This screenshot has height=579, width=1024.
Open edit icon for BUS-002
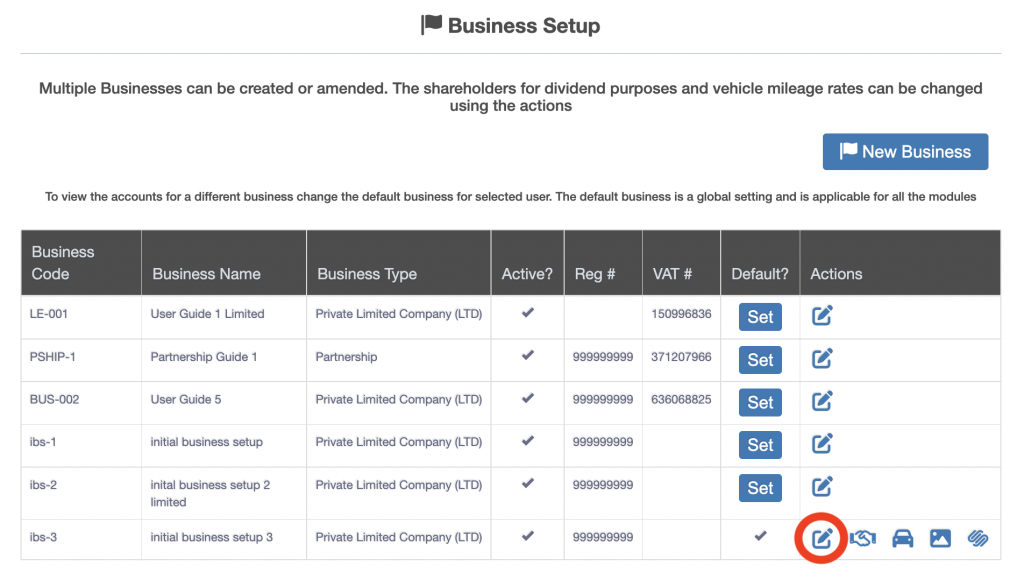tap(822, 402)
